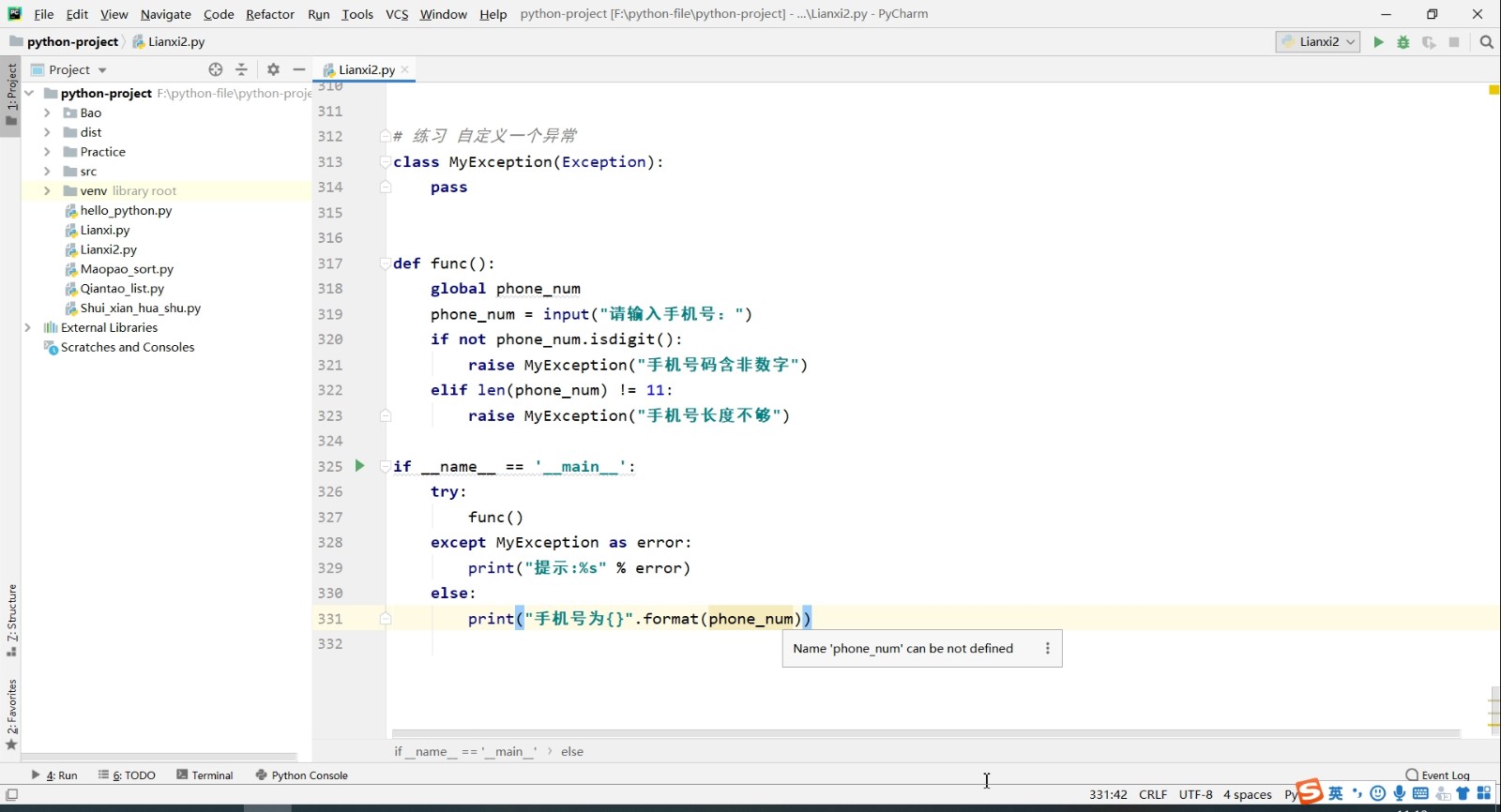Close the Lianxi2.py editor tab
1501x812 pixels.
(405, 69)
